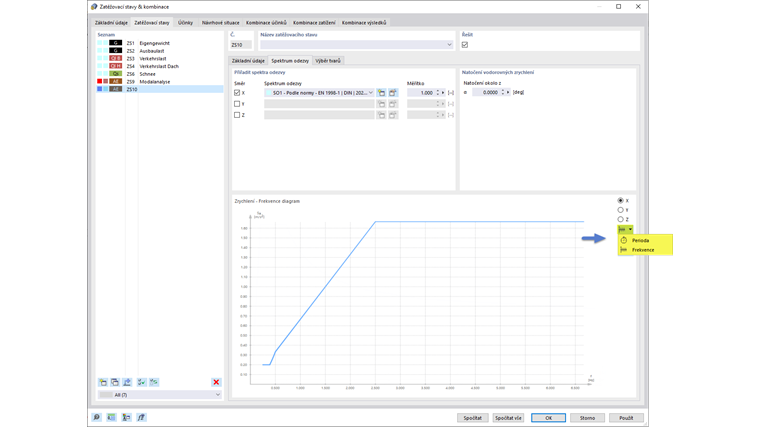Click the rotation angle field 0.0000
760x427 pixels.
486,92
